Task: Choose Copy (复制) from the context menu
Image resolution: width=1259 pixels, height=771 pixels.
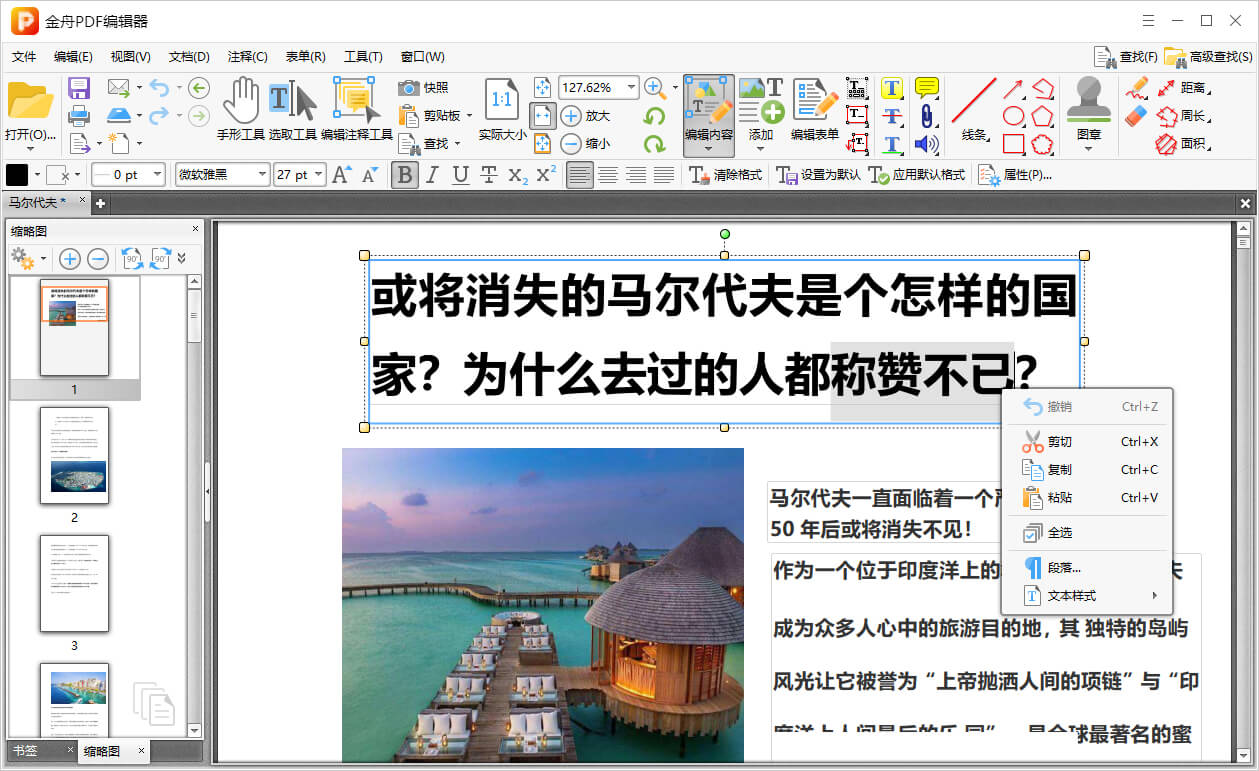Action: pos(1059,469)
